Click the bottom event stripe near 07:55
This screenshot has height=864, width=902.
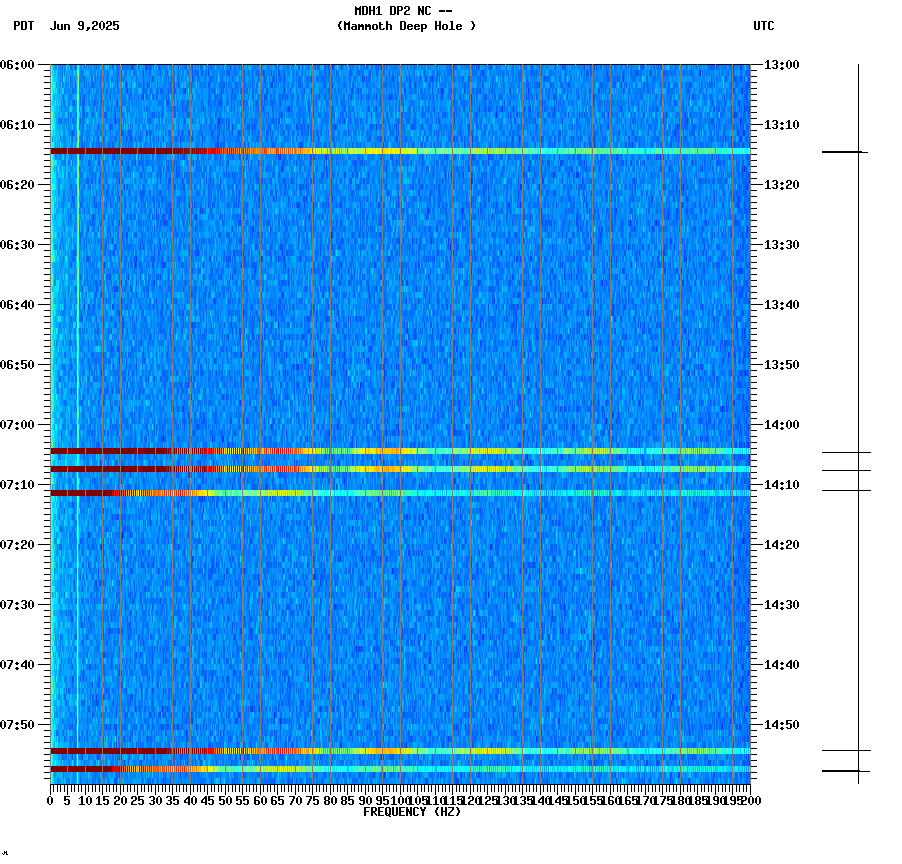(x=400, y=748)
